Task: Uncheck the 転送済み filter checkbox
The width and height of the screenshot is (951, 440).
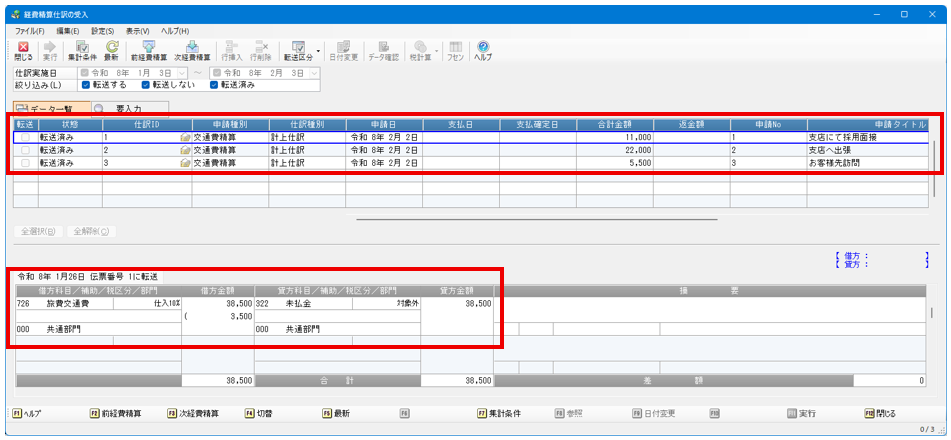Action: 214,85
